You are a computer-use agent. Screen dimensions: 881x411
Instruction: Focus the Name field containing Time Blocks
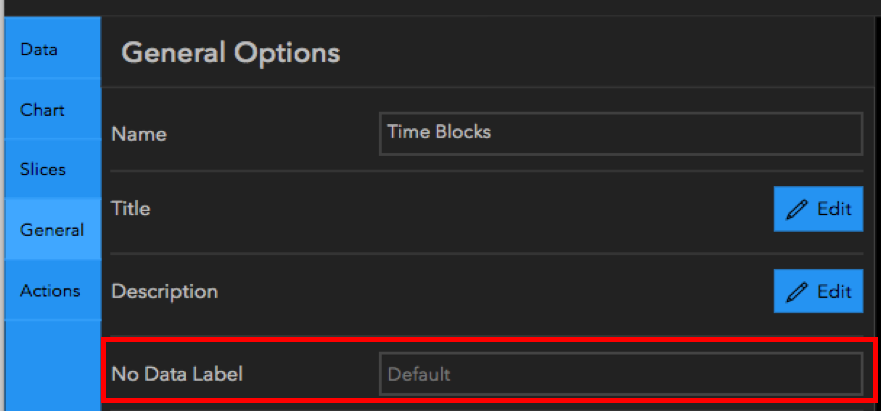[620, 133]
